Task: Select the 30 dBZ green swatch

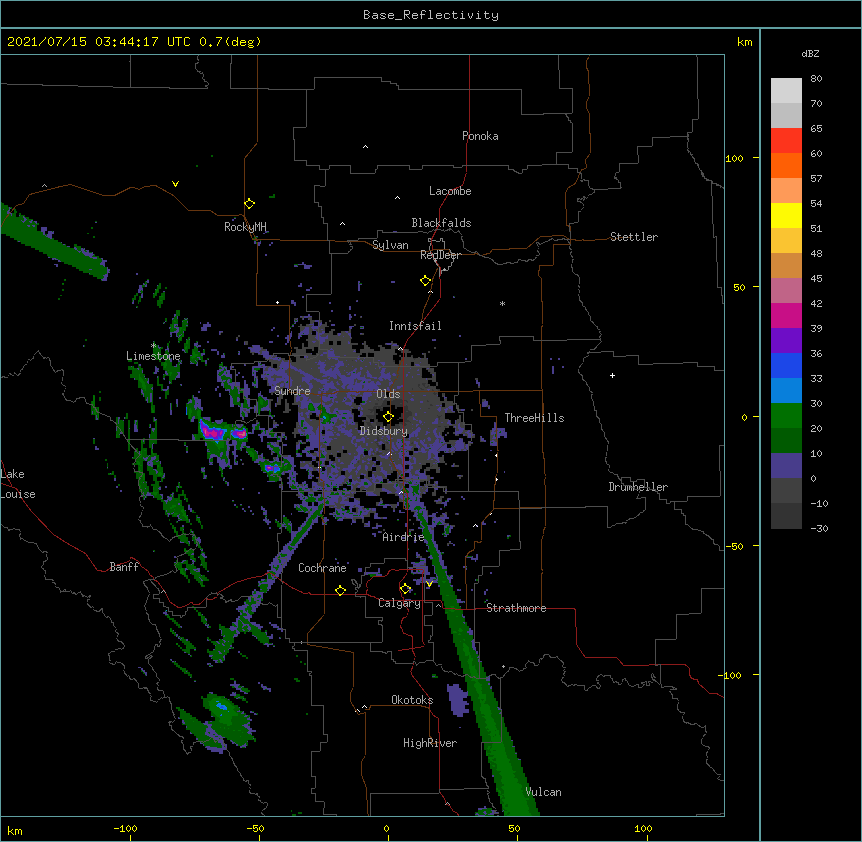Action: pos(786,416)
